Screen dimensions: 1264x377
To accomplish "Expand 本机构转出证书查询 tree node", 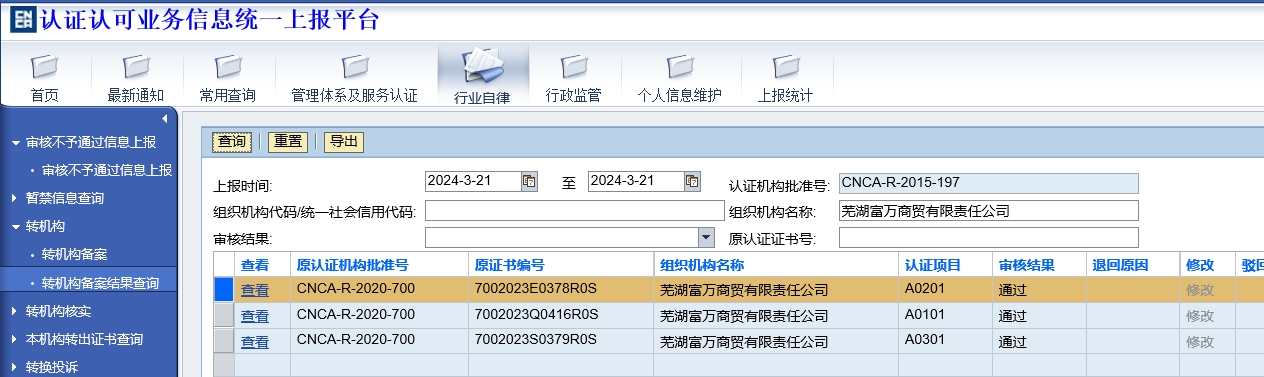I will click(15, 339).
